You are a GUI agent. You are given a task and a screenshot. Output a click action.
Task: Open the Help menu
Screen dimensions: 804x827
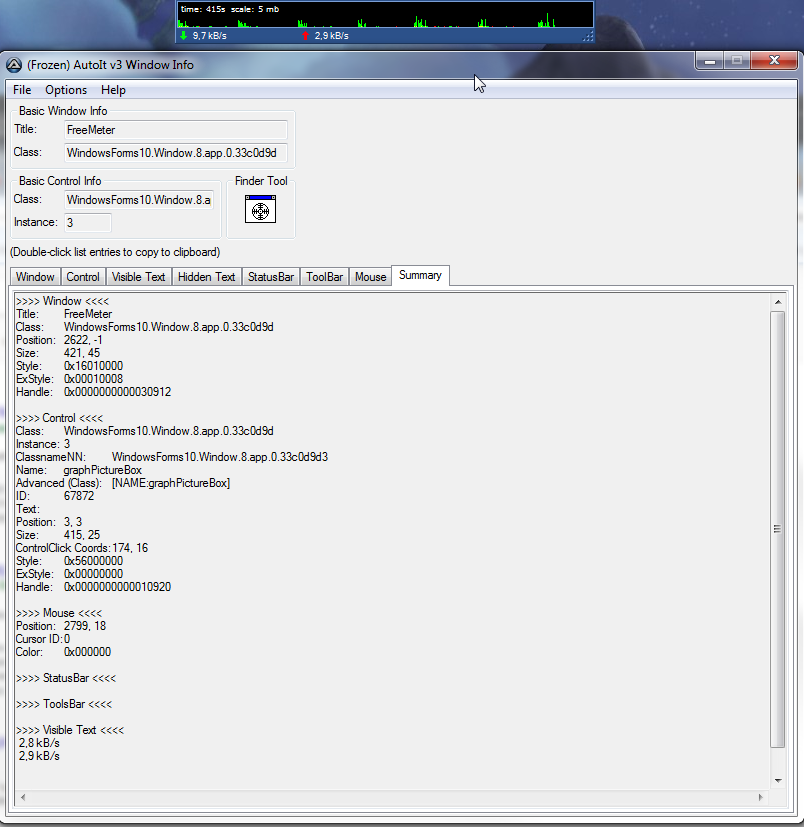pyautogui.click(x=113, y=90)
